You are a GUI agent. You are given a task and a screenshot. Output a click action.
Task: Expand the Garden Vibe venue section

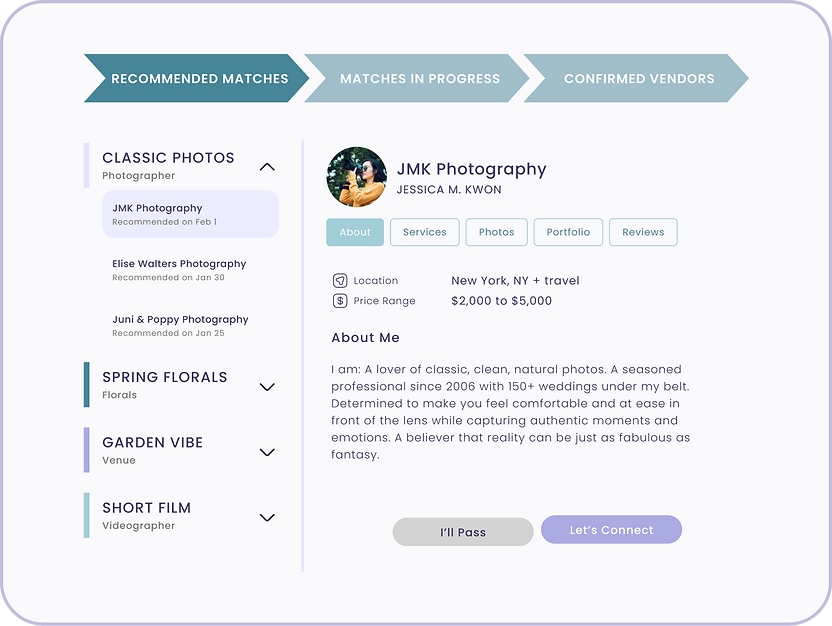267,451
